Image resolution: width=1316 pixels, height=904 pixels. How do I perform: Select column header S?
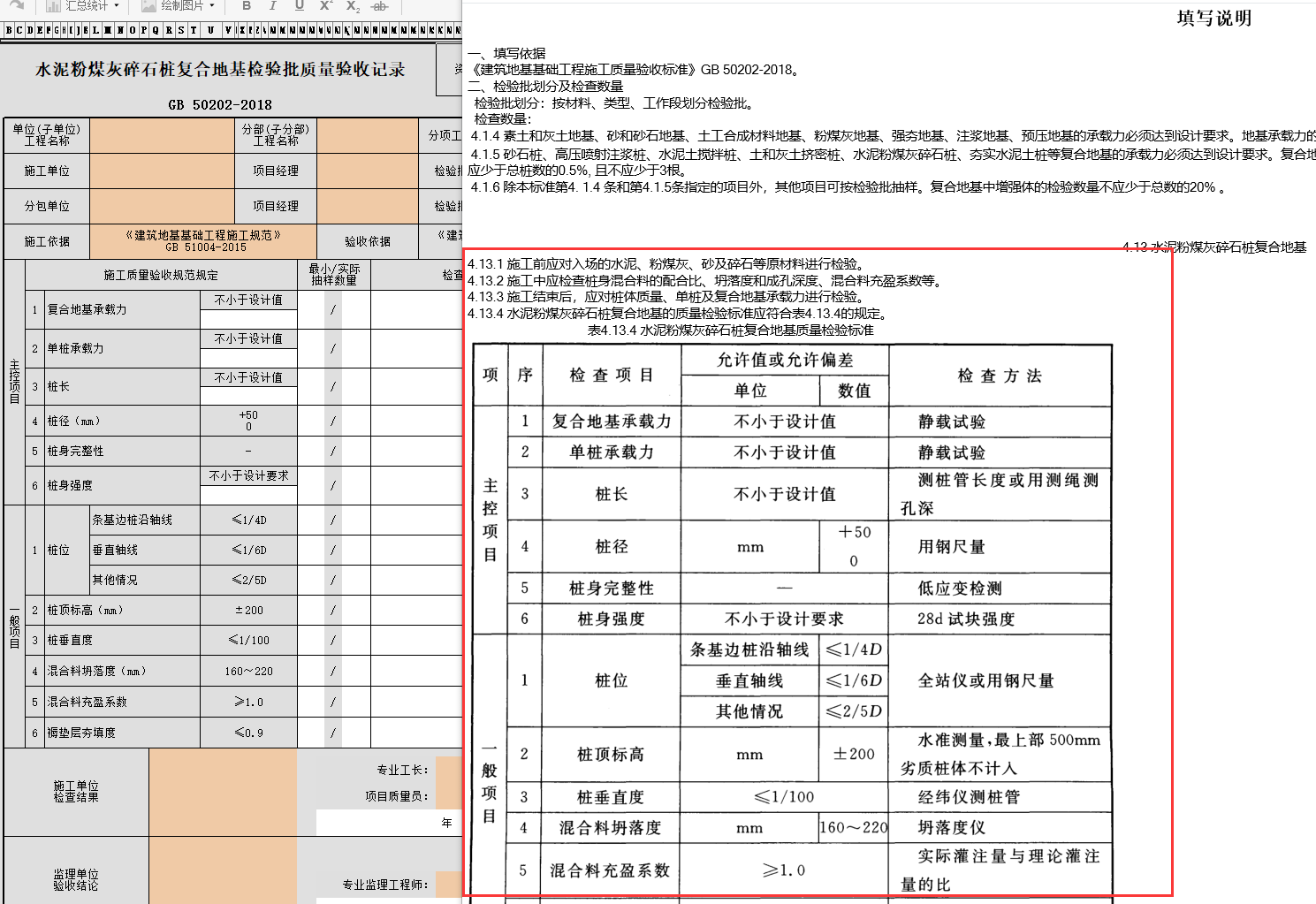181,30
